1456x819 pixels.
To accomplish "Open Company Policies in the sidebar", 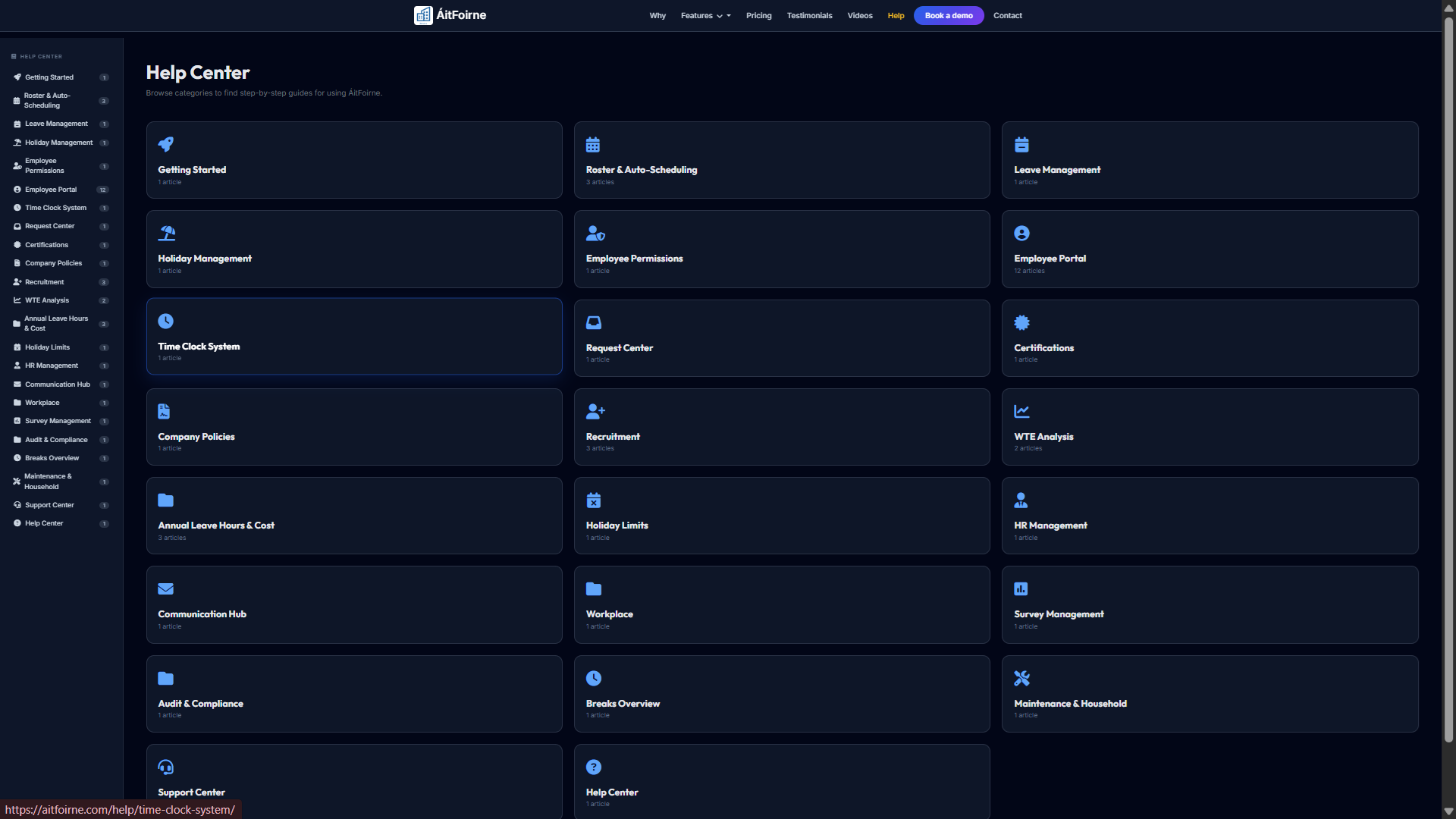I will (x=61, y=263).
